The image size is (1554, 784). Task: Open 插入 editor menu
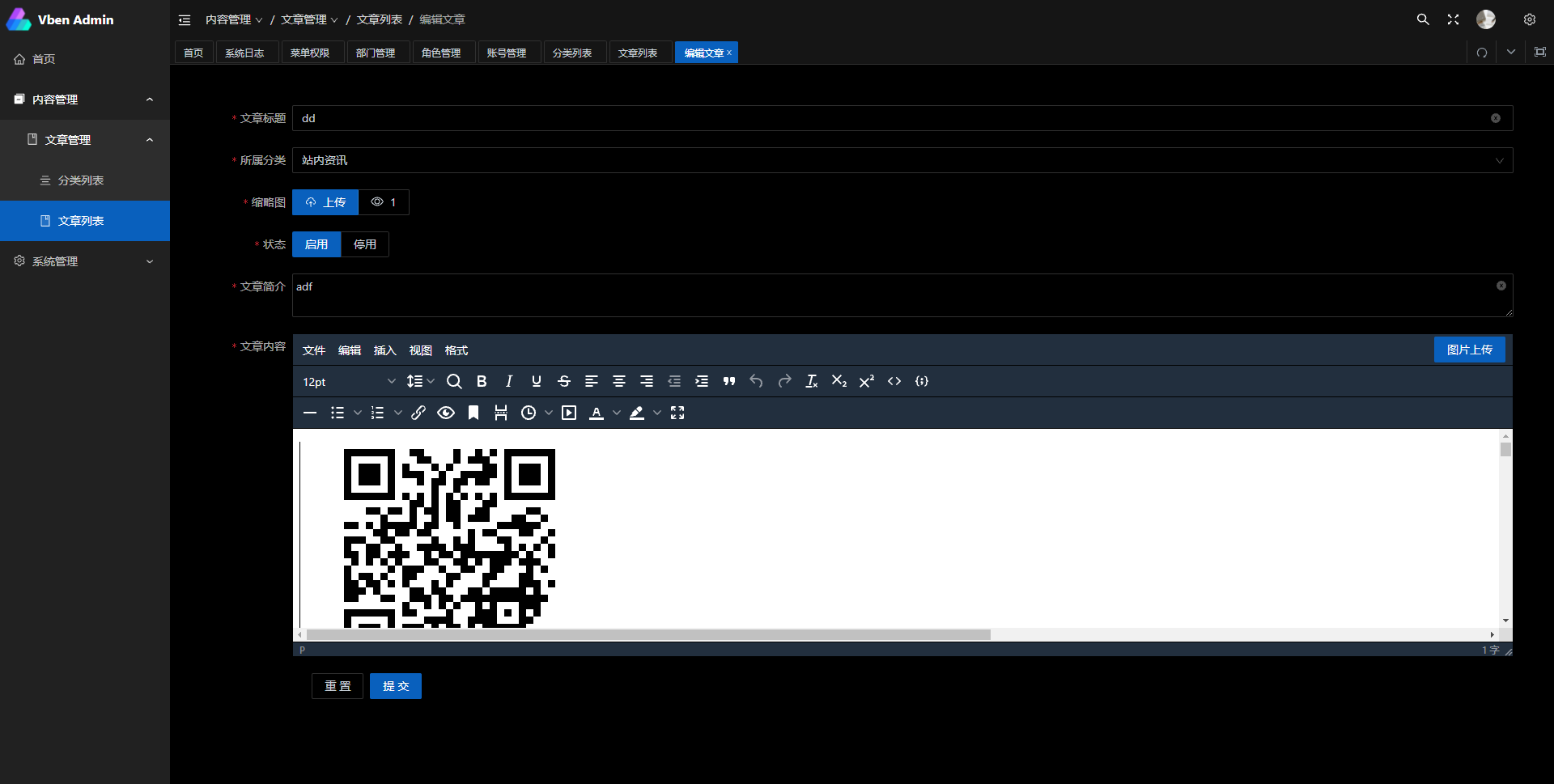385,350
